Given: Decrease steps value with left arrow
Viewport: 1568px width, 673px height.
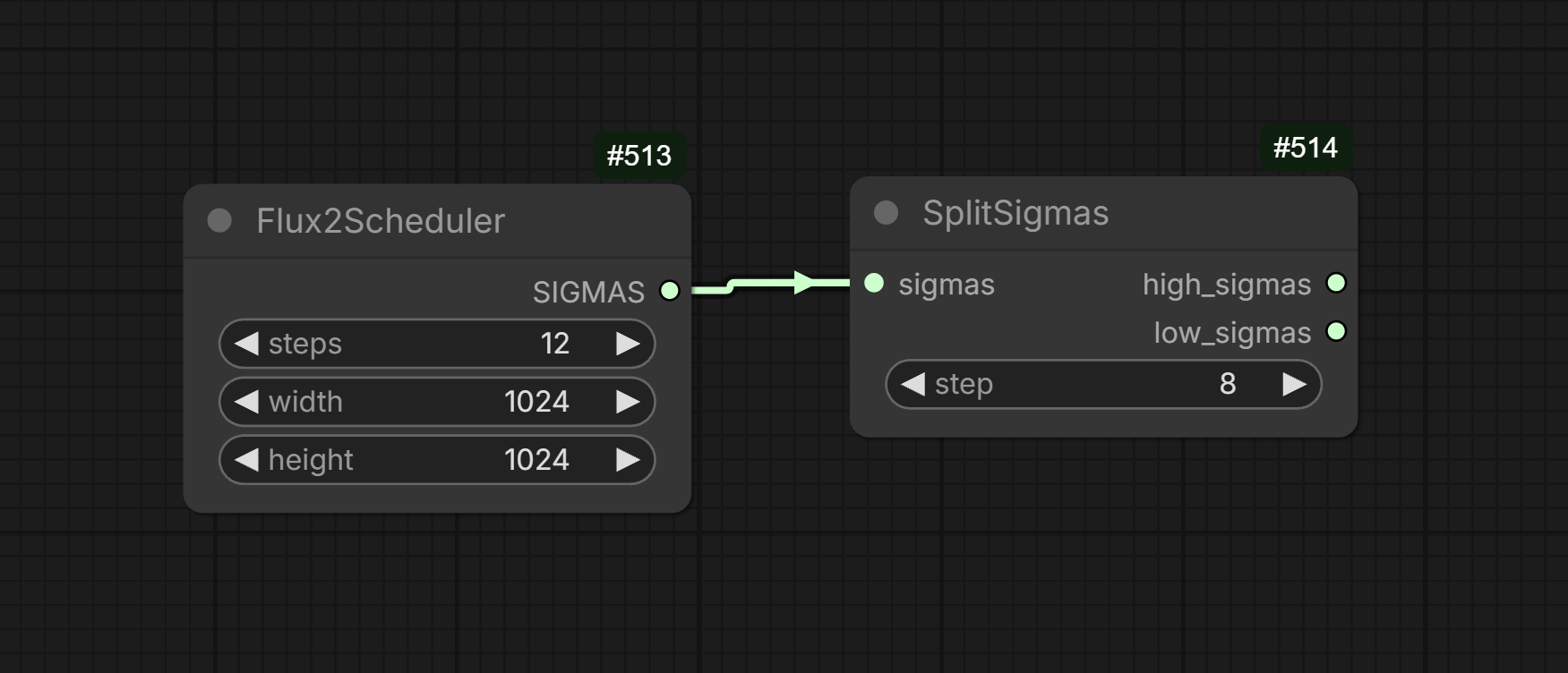Looking at the screenshot, I should click(x=246, y=344).
